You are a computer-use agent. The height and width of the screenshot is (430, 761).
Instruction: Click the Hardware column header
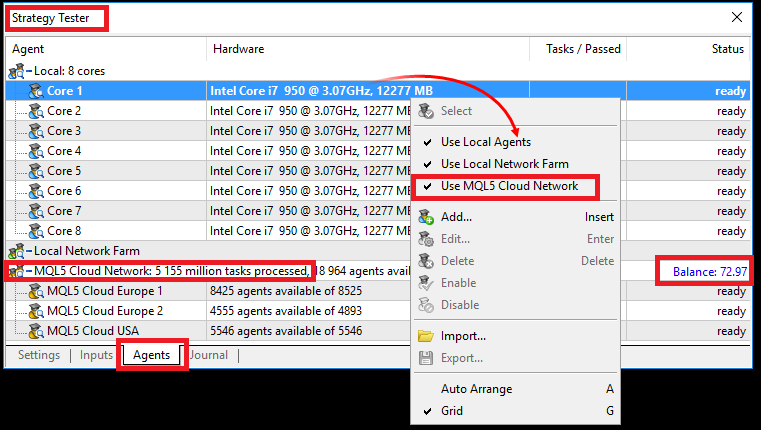click(x=368, y=49)
